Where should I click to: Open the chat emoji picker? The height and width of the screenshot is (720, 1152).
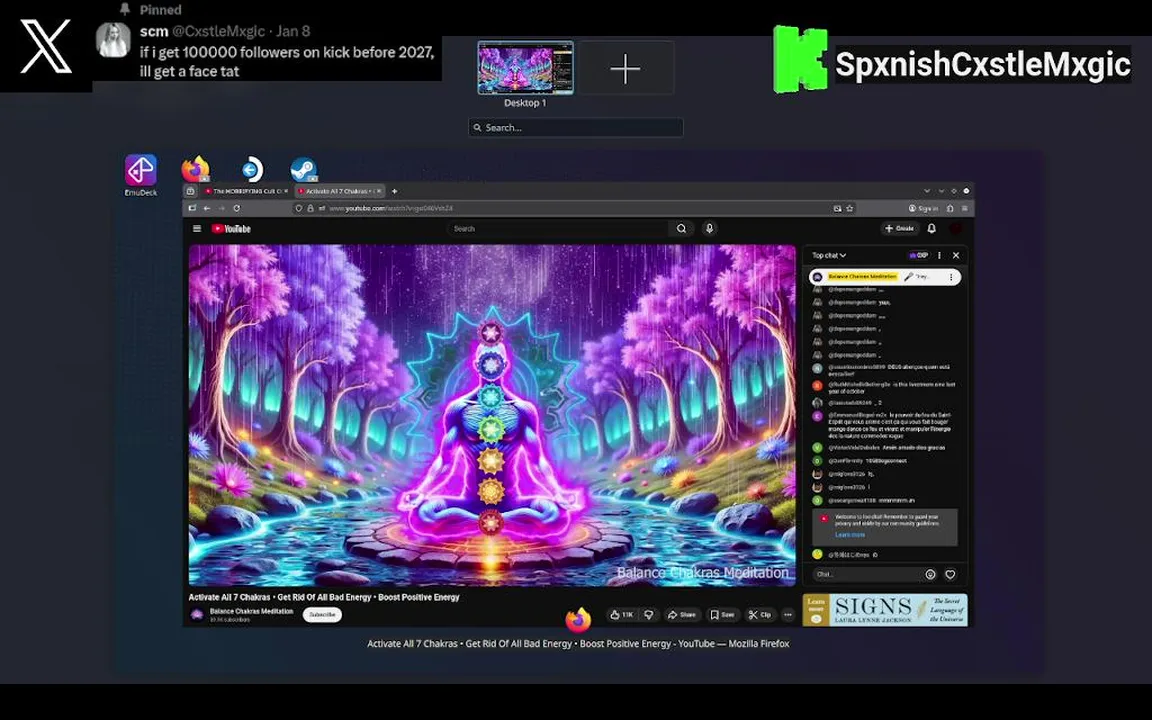coord(930,575)
